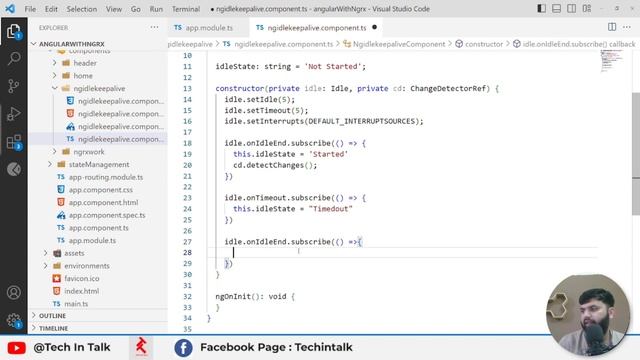Toggle primary side bar layout icon
This screenshot has height=360, width=640.
[541, 9]
